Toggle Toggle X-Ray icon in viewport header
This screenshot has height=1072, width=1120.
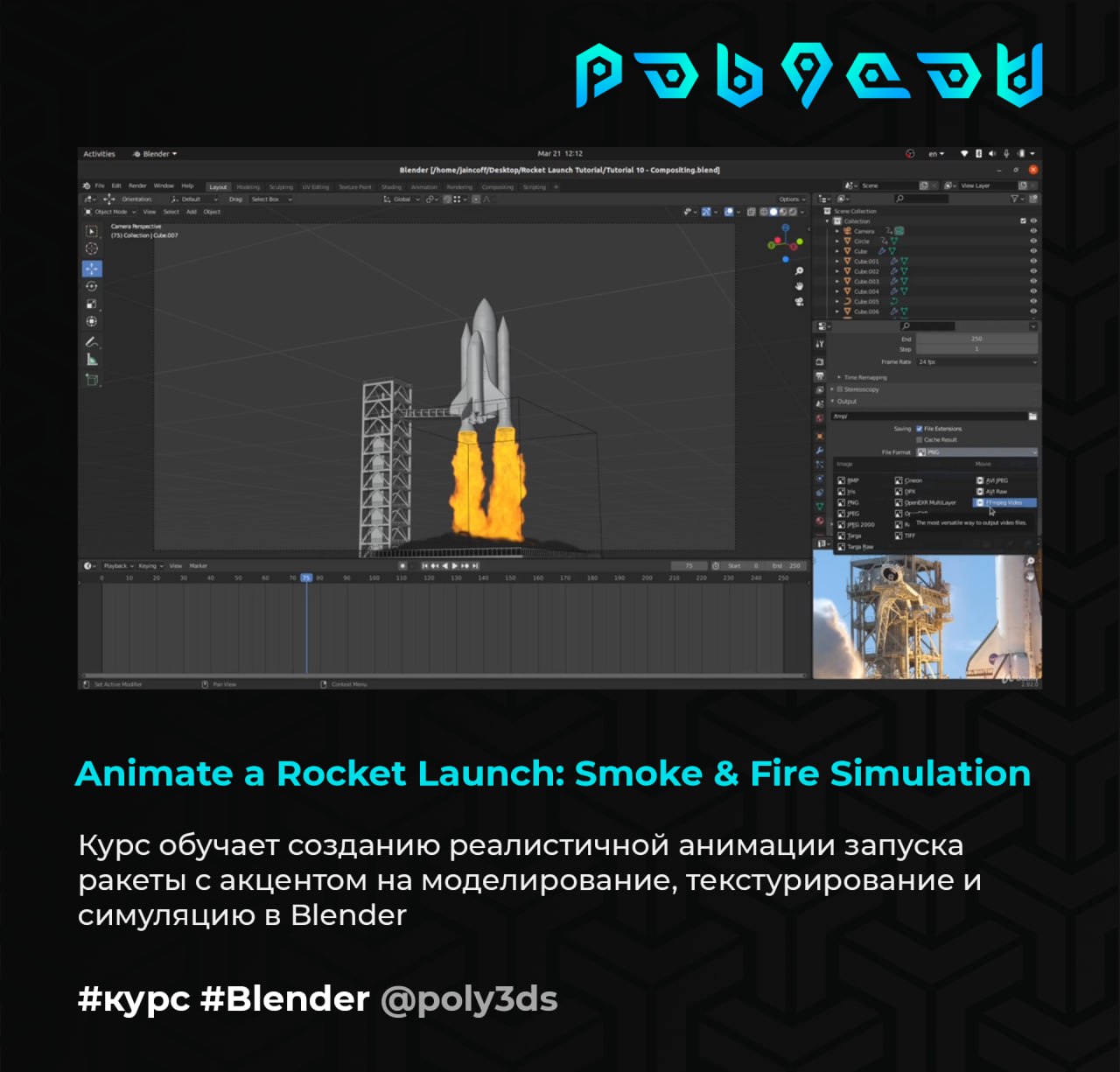point(752,212)
